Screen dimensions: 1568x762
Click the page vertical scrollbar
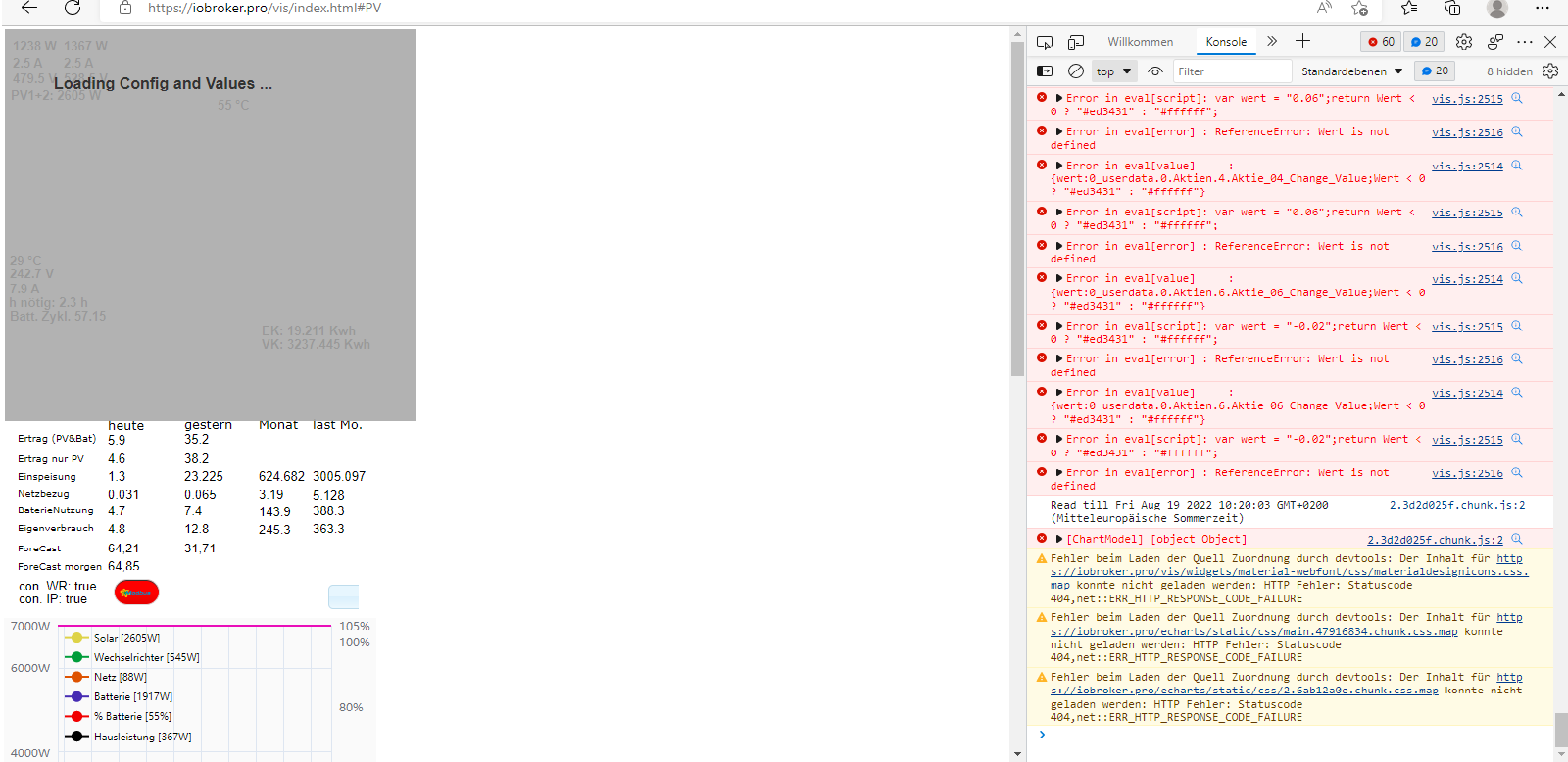coord(1017,211)
